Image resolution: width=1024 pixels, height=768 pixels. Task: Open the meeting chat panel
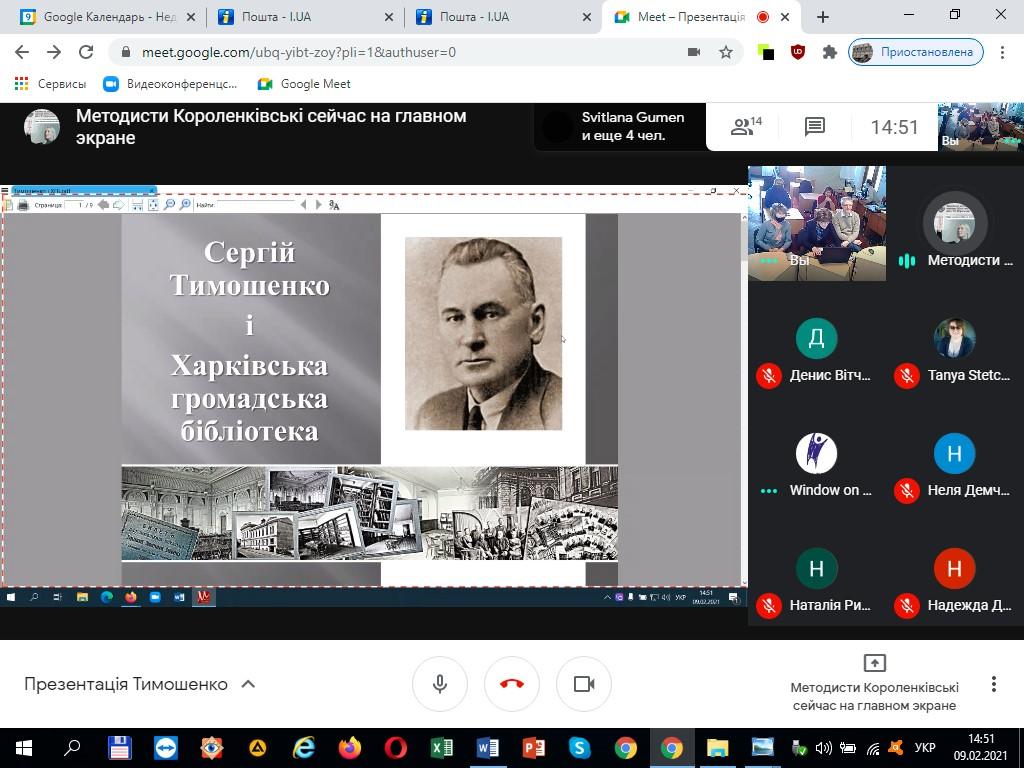(814, 126)
